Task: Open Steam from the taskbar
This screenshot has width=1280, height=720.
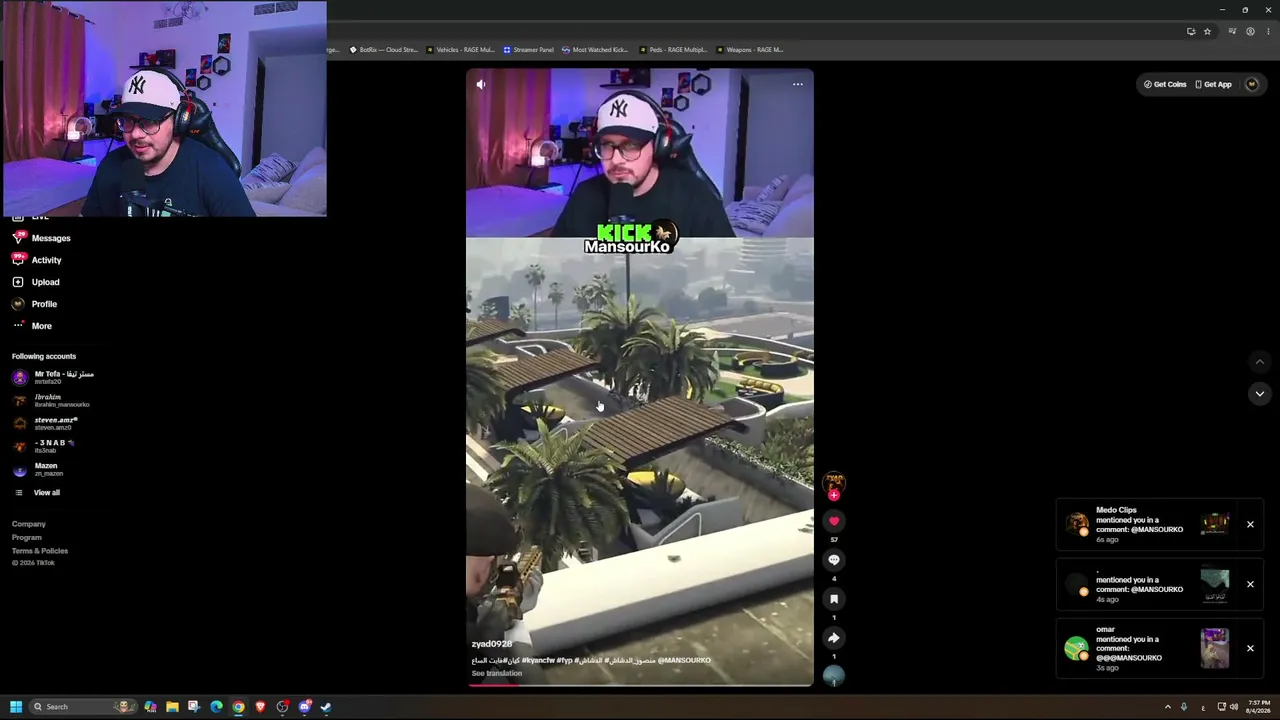Action: pyautogui.click(x=326, y=707)
